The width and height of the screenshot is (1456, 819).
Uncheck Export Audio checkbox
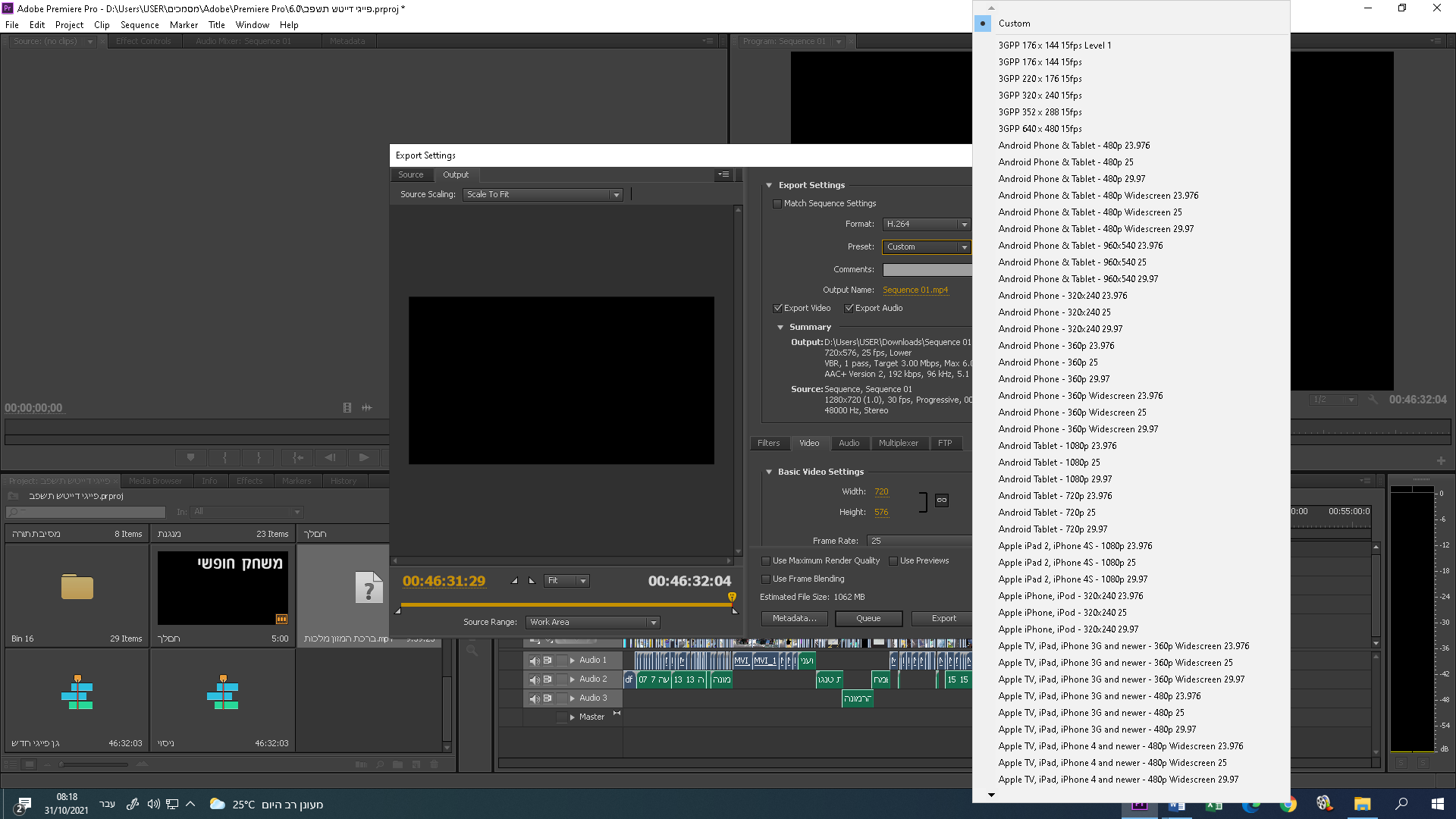coord(849,309)
